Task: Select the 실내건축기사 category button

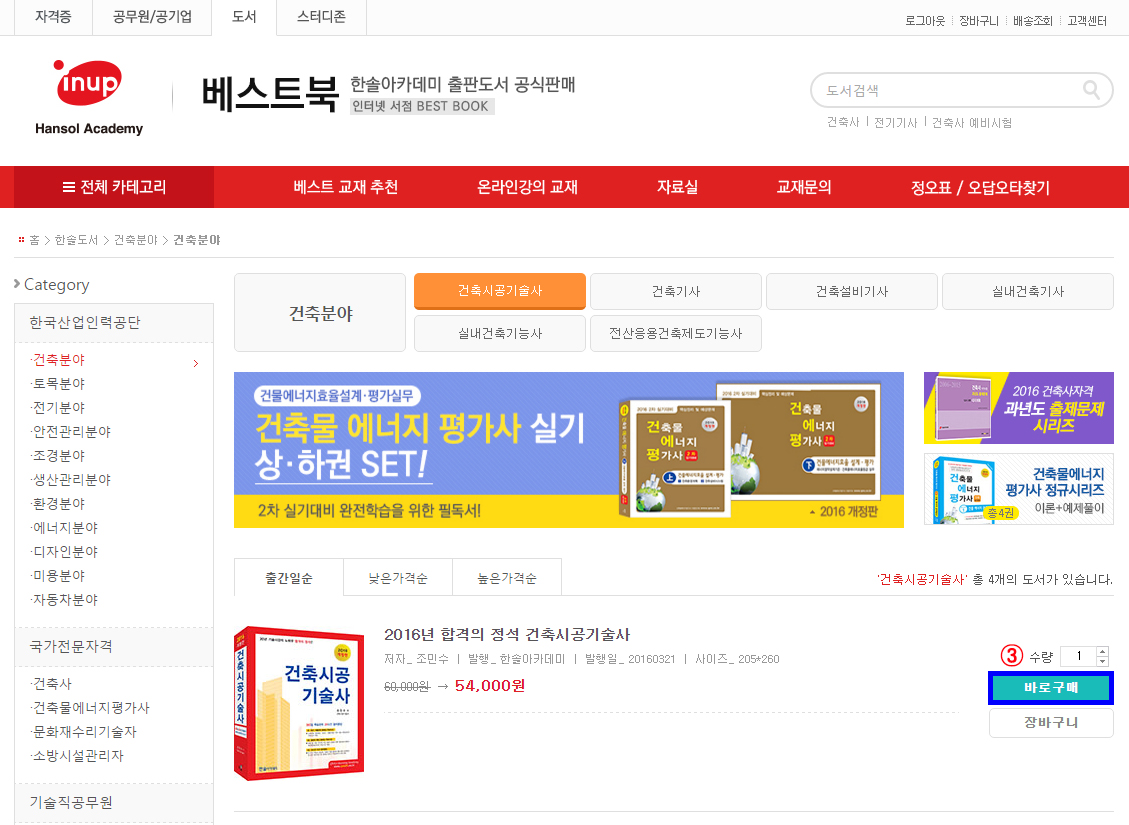Action: coord(1027,291)
